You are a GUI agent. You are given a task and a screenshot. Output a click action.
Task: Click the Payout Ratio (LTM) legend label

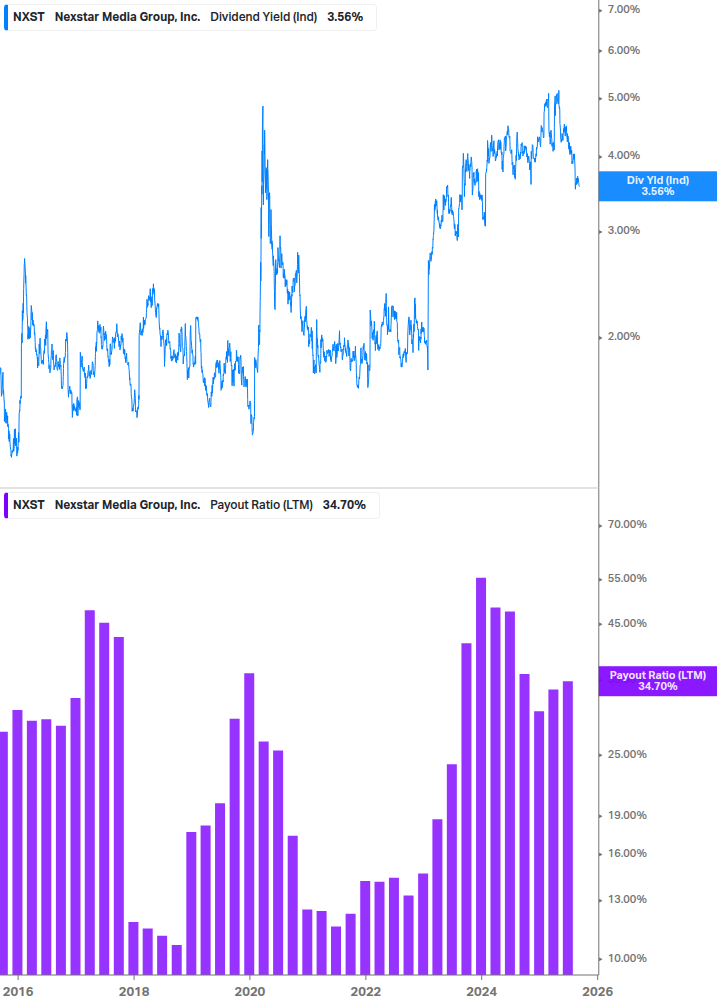point(261,505)
